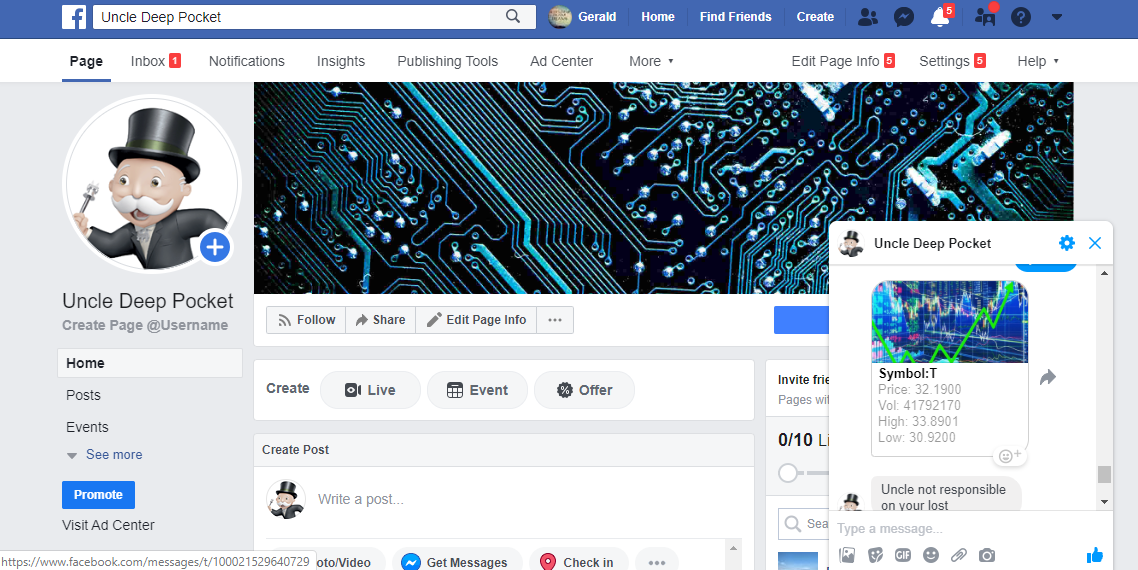Click Create in top blue bar
This screenshot has width=1138, height=570.
click(815, 17)
